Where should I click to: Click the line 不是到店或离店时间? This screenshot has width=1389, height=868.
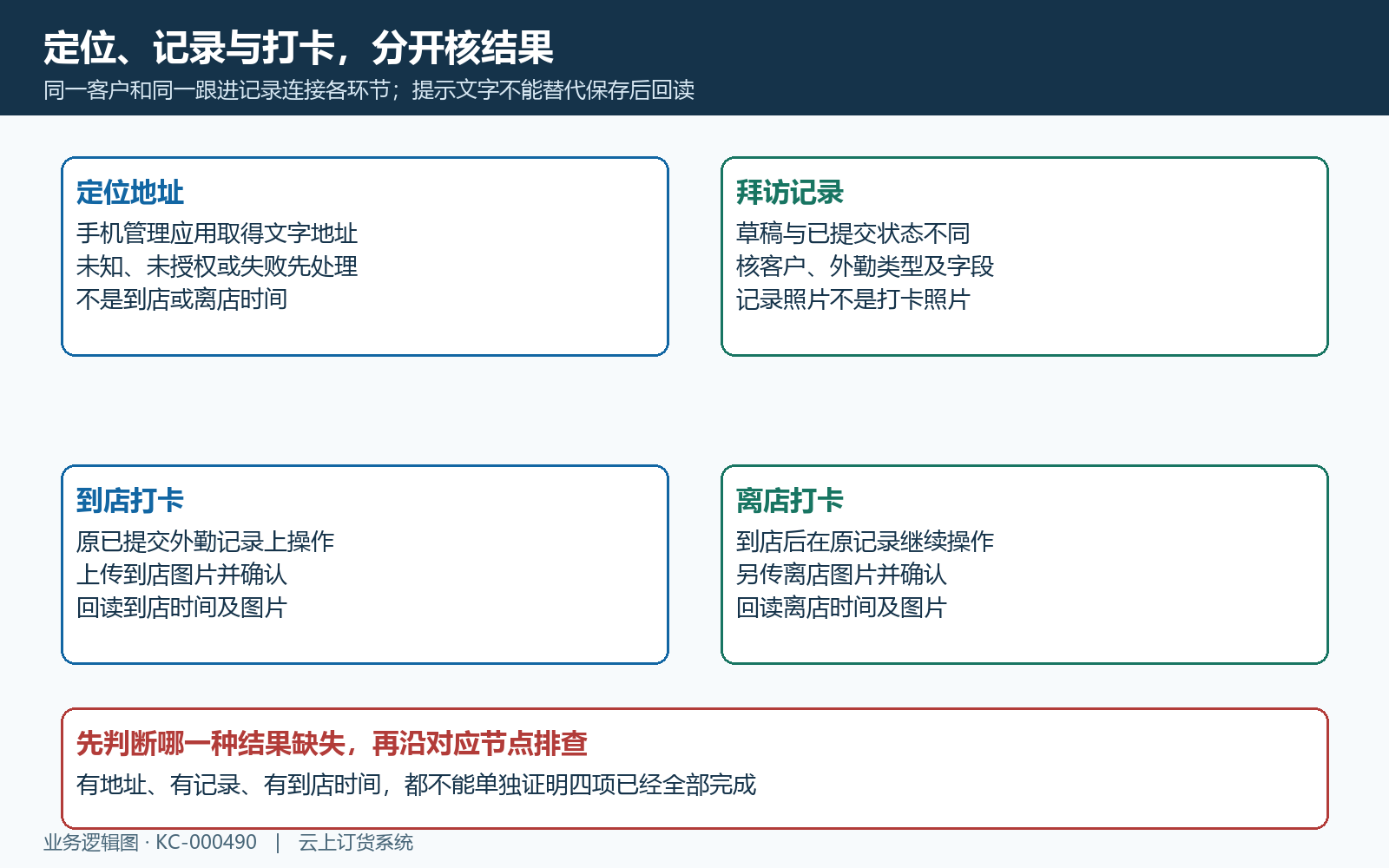point(181,299)
